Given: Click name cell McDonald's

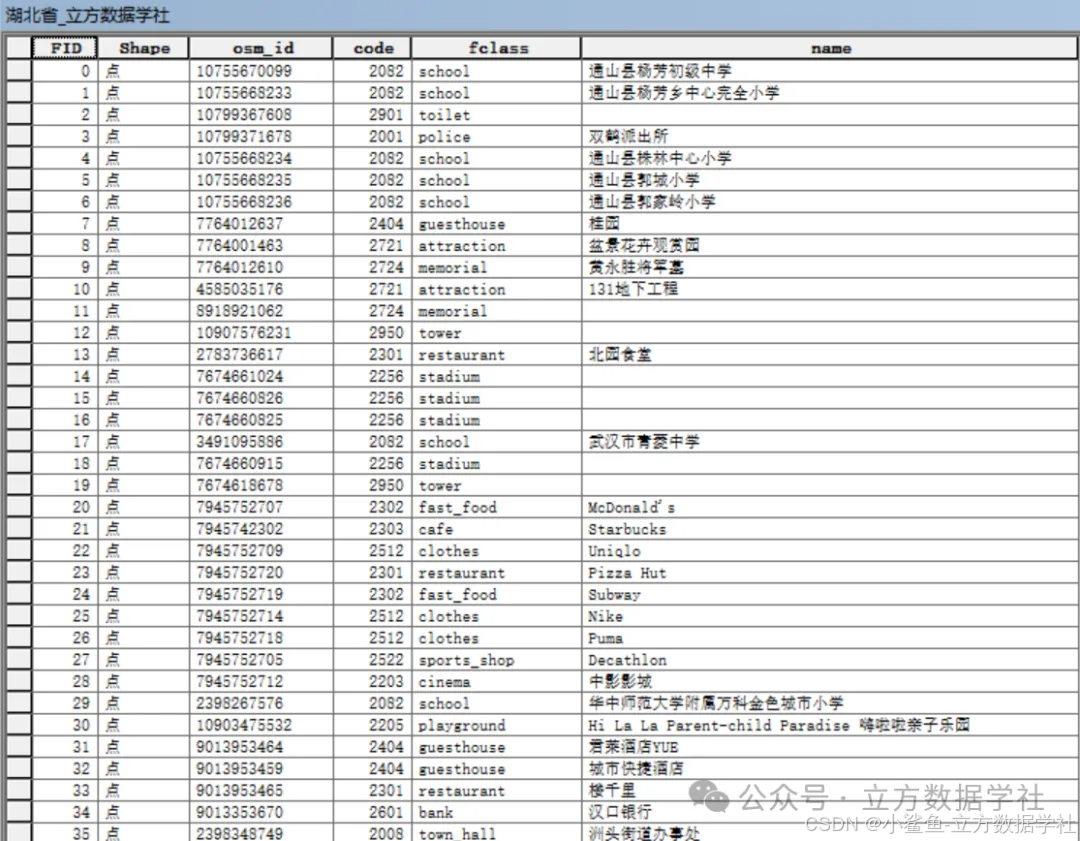Looking at the screenshot, I should [829, 507].
